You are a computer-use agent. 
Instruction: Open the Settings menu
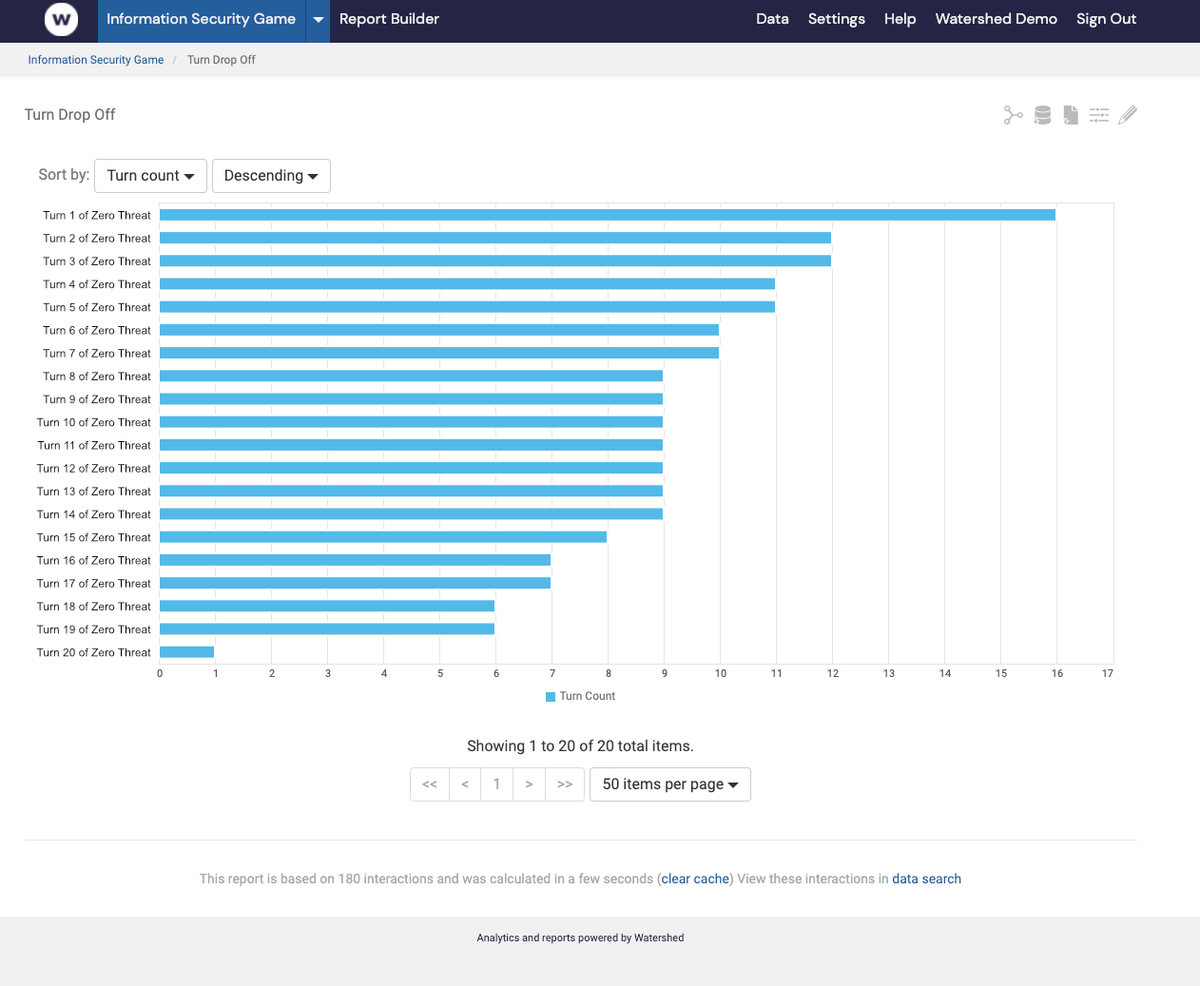click(x=836, y=19)
